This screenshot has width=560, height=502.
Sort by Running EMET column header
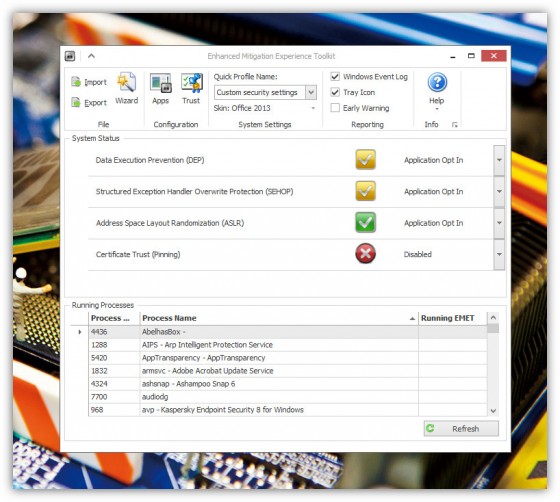coord(452,318)
